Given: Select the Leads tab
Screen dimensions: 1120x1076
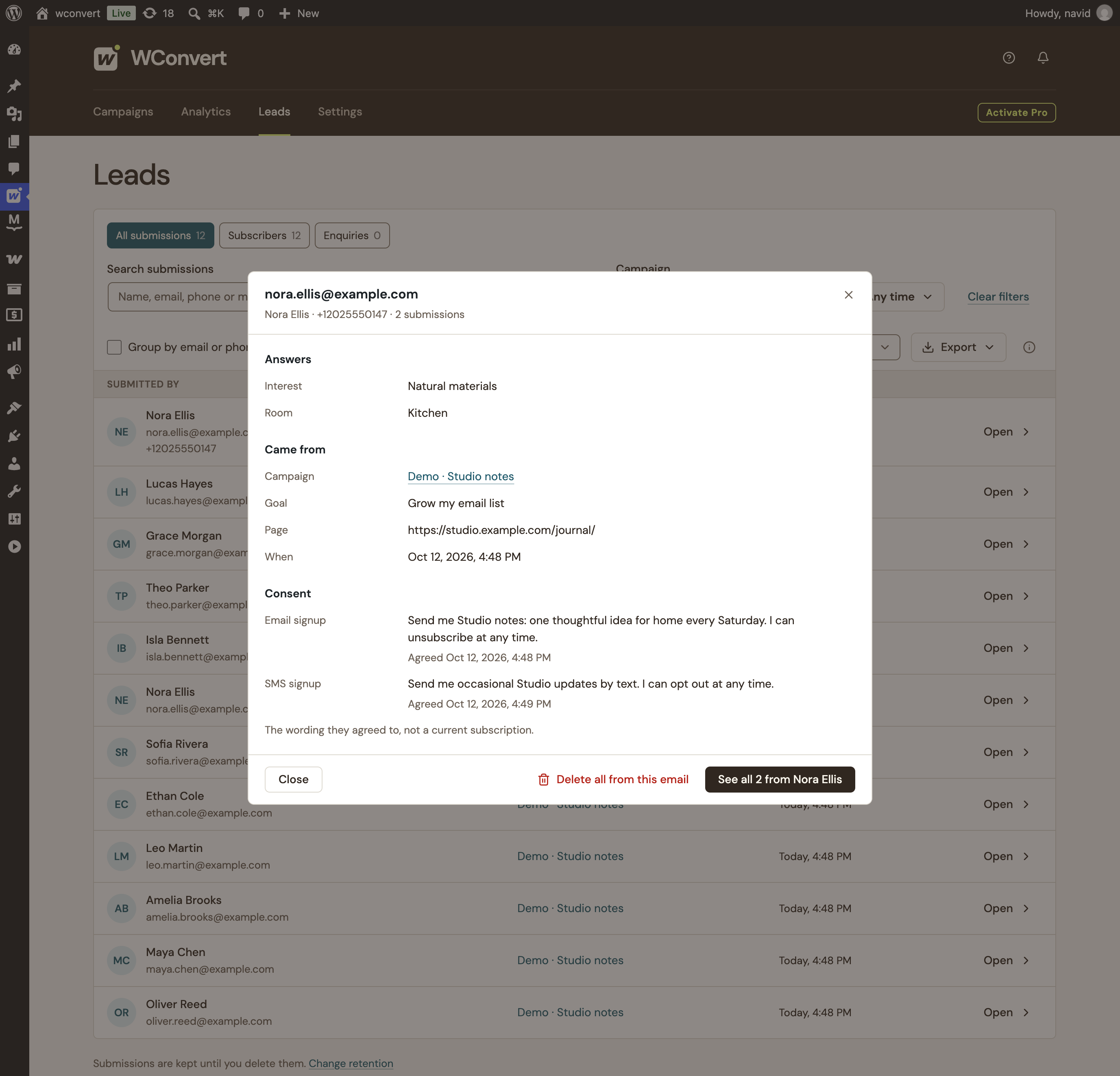Looking at the screenshot, I should coord(274,111).
